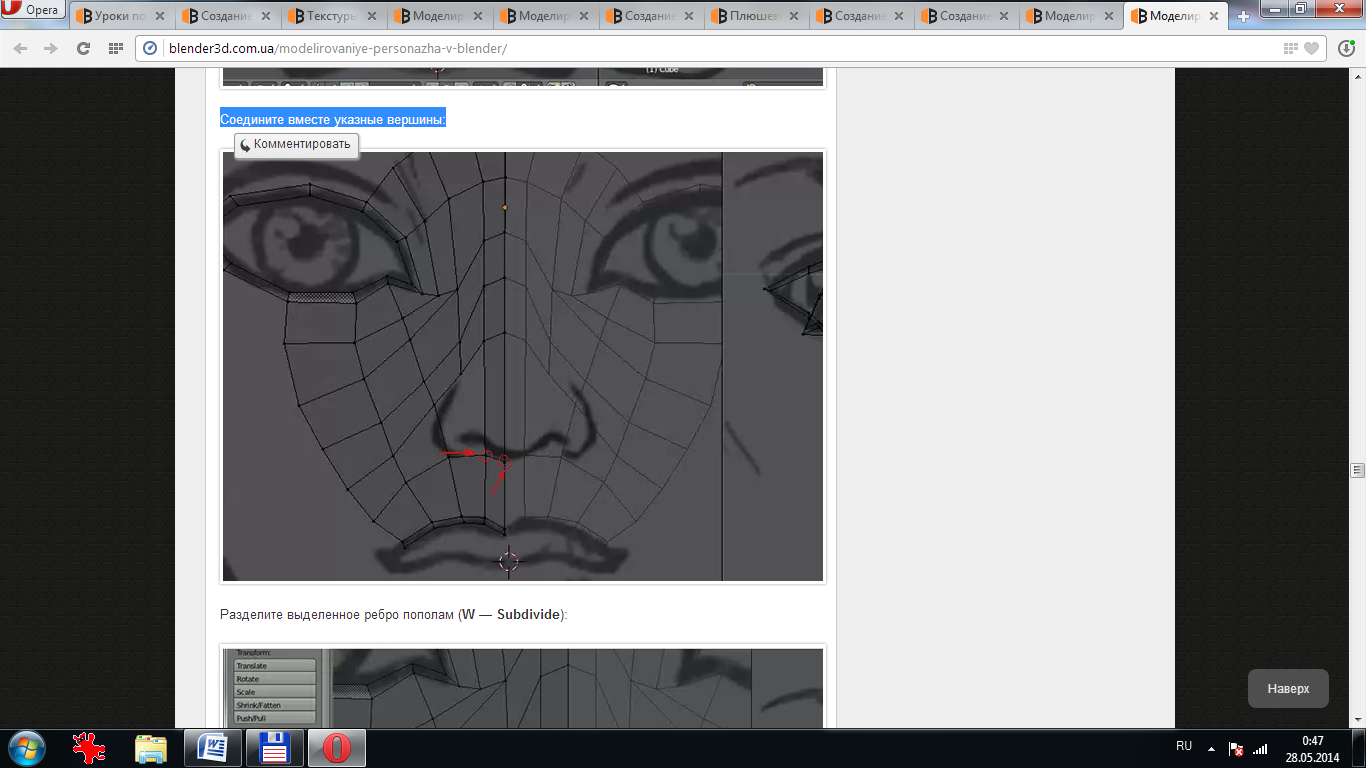Reload the current page

[83, 48]
